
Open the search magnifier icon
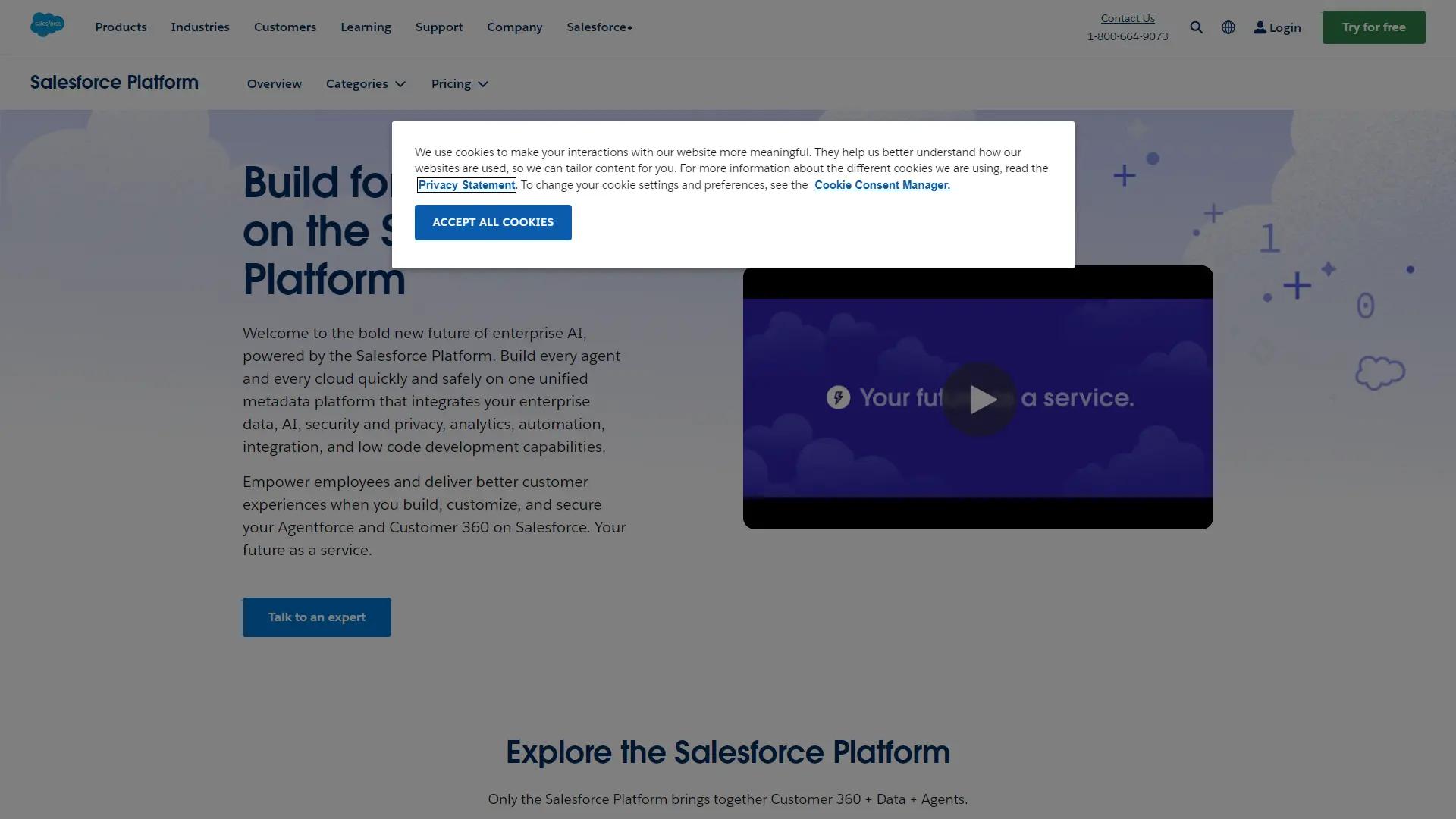click(1197, 27)
